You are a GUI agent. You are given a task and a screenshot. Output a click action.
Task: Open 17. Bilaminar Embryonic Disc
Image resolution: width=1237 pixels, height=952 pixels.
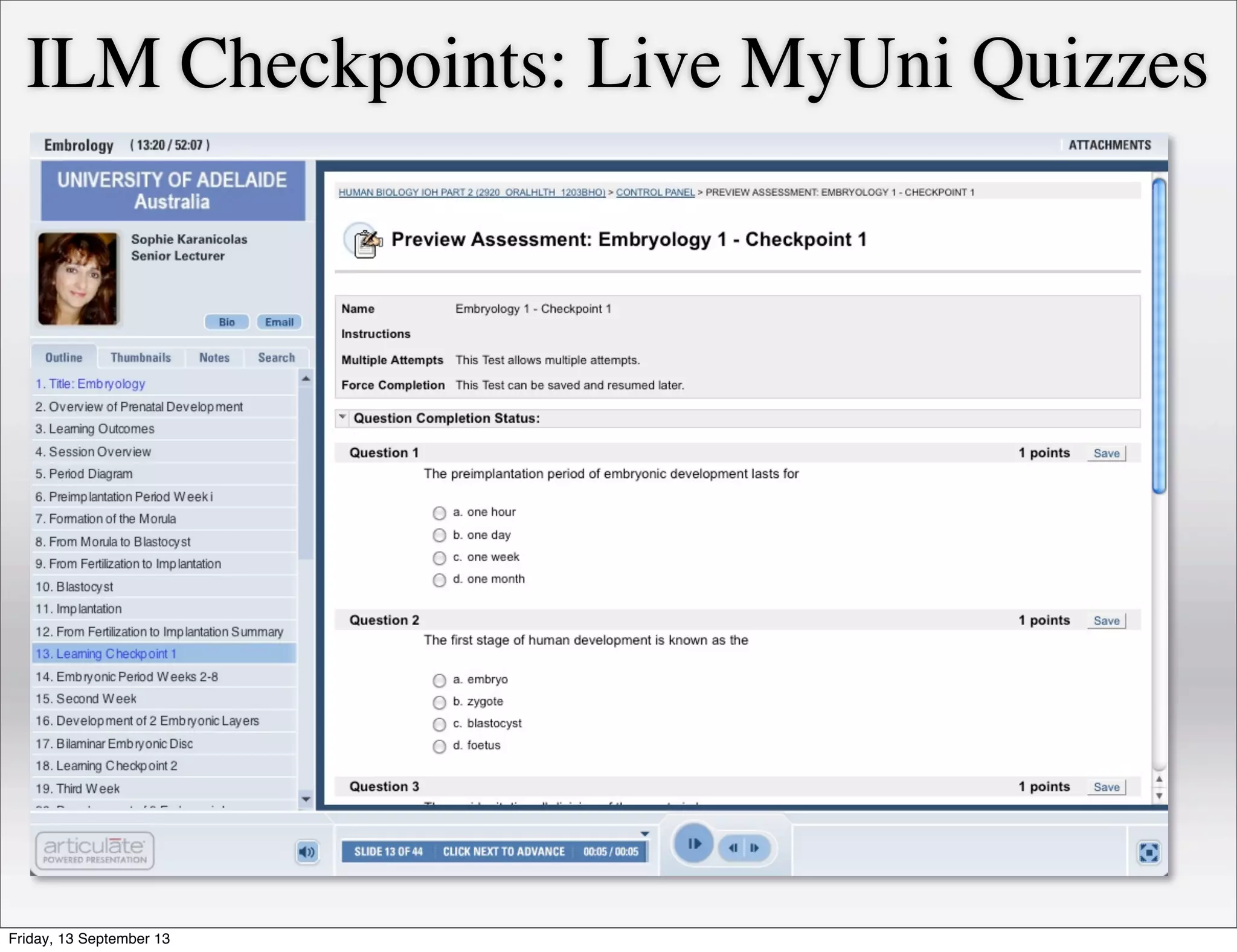(x=164, y=744)
